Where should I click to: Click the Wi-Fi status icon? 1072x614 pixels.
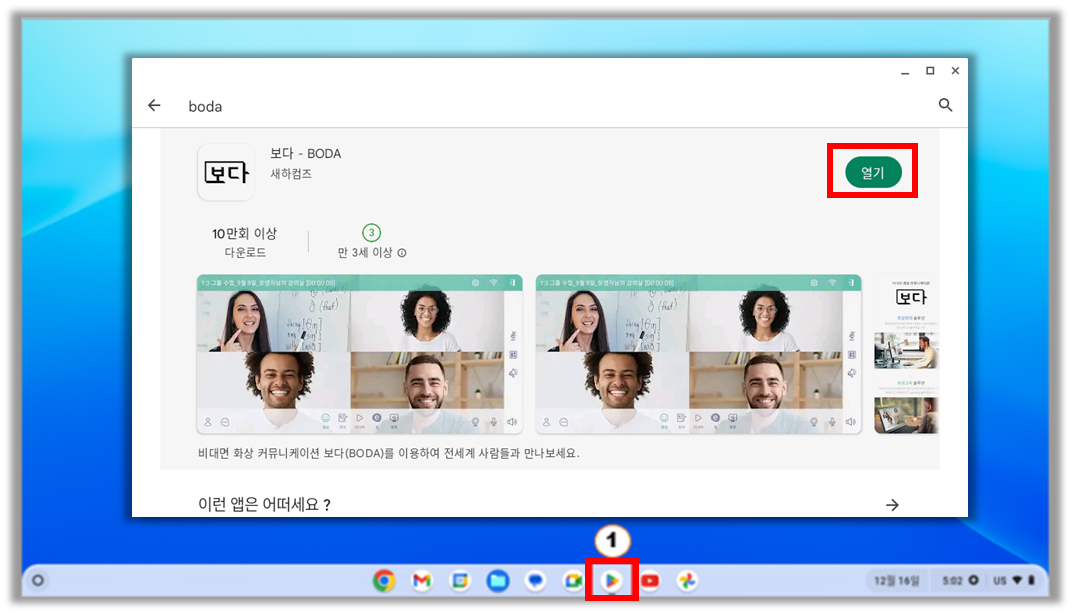tap(1017, 580)
